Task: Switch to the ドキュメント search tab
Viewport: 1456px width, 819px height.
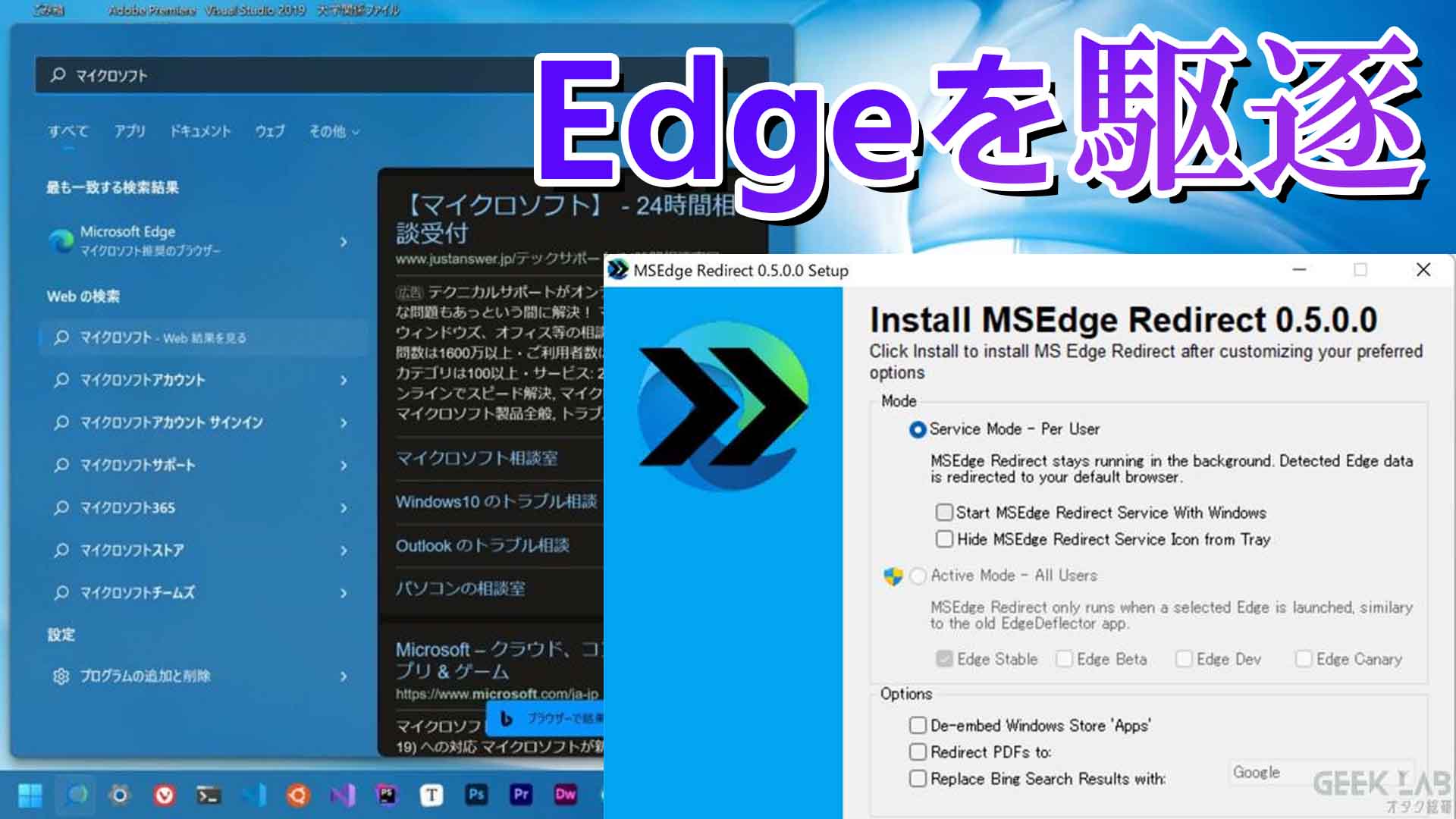Action: 200,131
